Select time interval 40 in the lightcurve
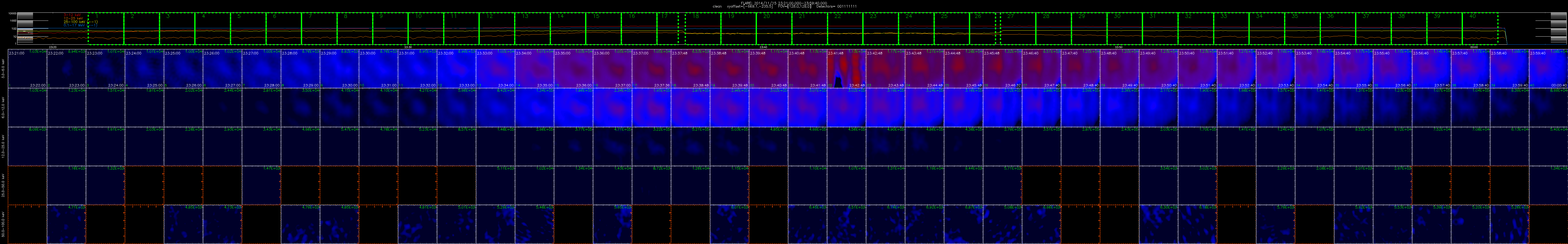 (x=1480, y=28)
